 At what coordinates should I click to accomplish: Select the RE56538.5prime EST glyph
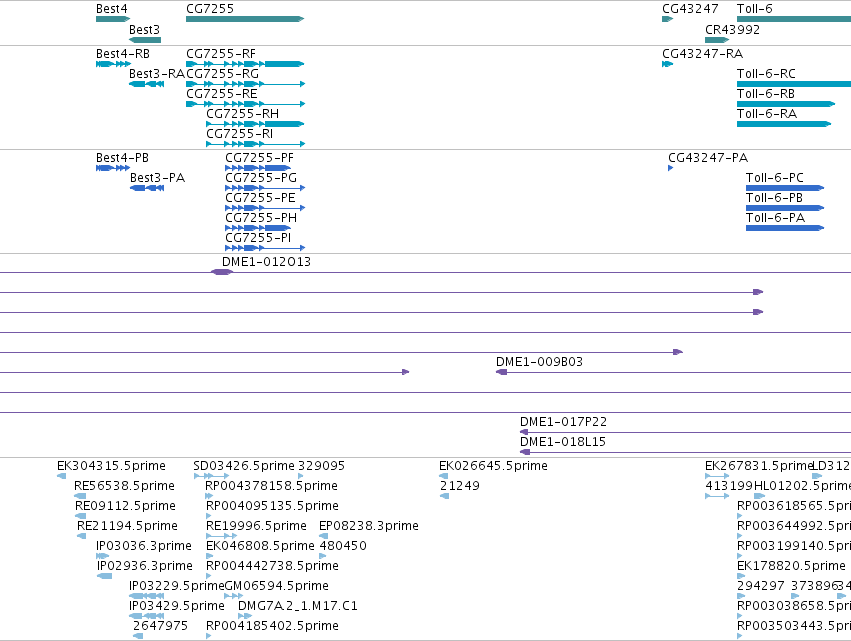[80, 496]
